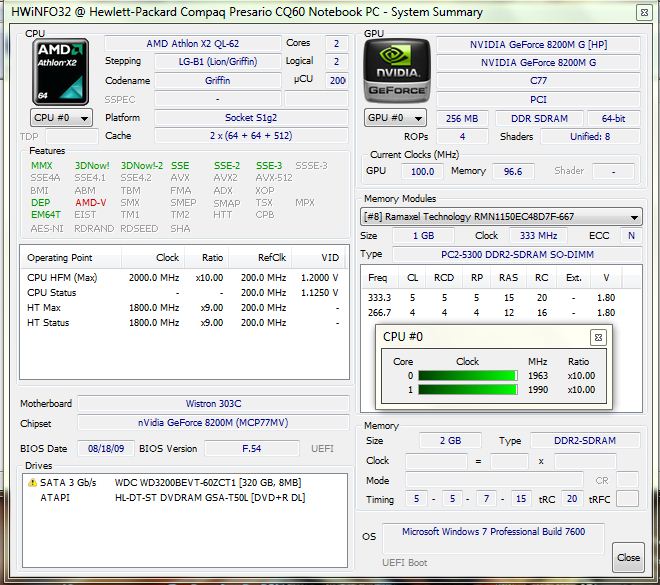Click the 3DNow!-2 feature label
This screenshot has width=660, height=585.
(x=141, y=165)
